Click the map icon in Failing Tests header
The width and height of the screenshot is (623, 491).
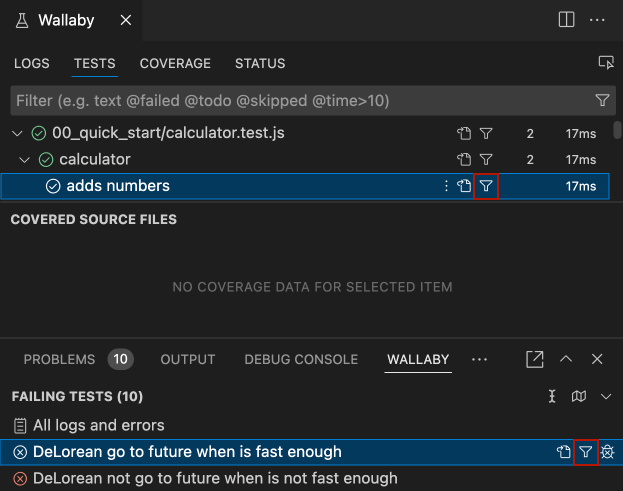click(x=578, y=396)
